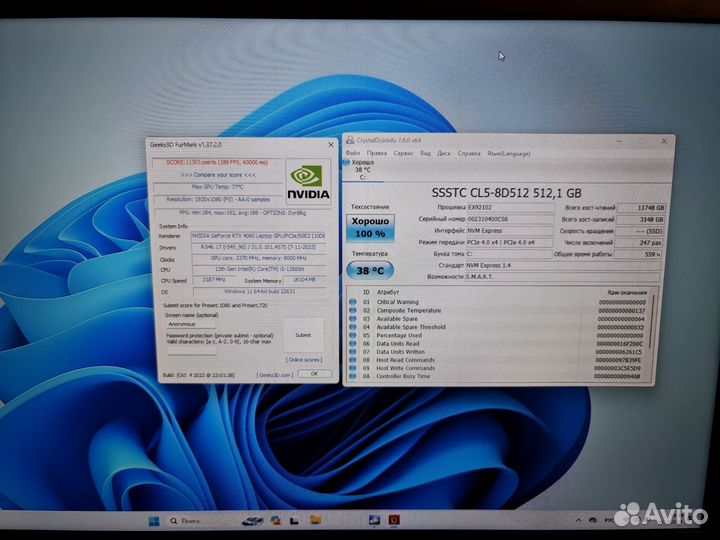The height and width of the screenshot is (540, 720).
Task: Click the status circle beside Composite Temperature
Action: [353, 310]
